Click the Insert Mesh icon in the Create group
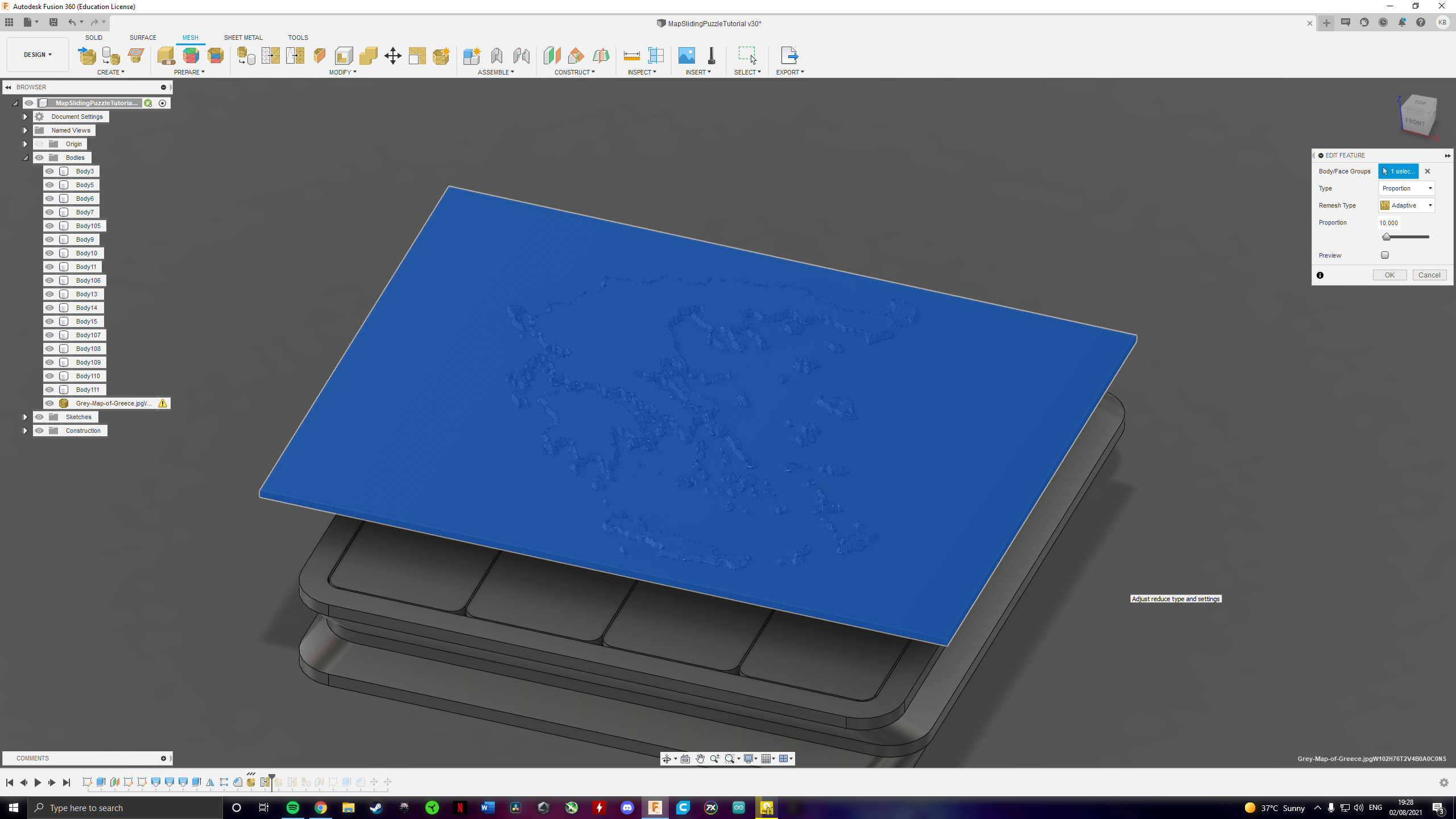 coord(87,56)
